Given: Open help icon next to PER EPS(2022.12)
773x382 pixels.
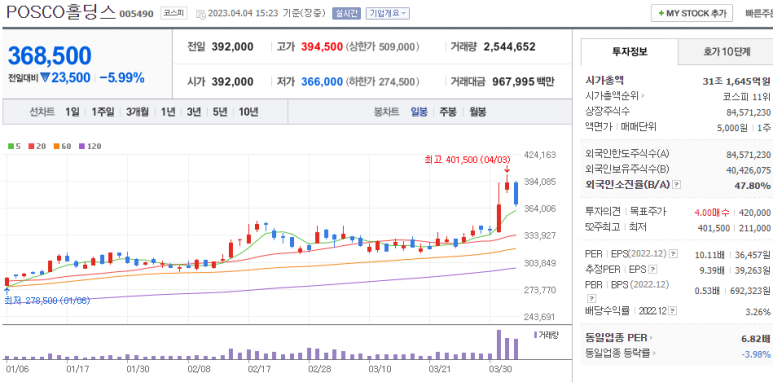Looking at the screenshot, I should pos(674,254).
